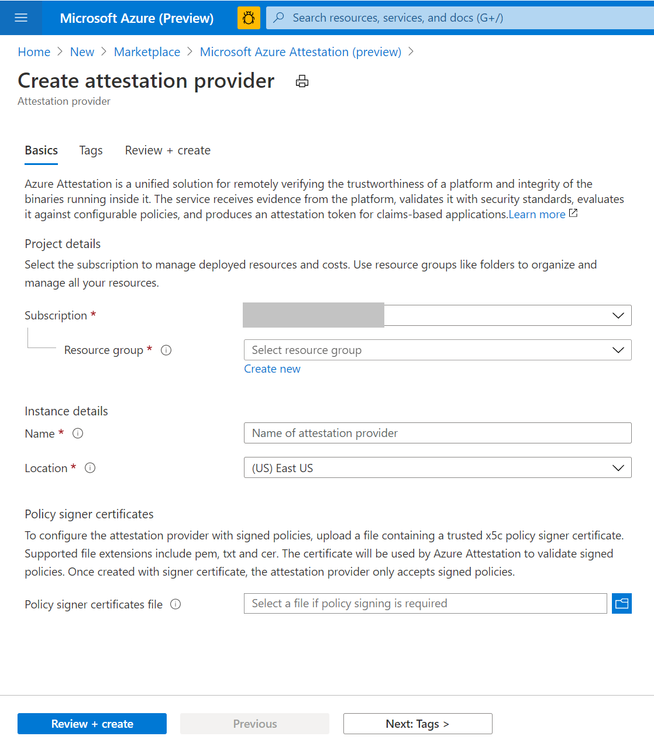Image resolution: width=654 pixels, height=750 pixels.
Task: Click the Name field info icon
Action: click(78, 433)
